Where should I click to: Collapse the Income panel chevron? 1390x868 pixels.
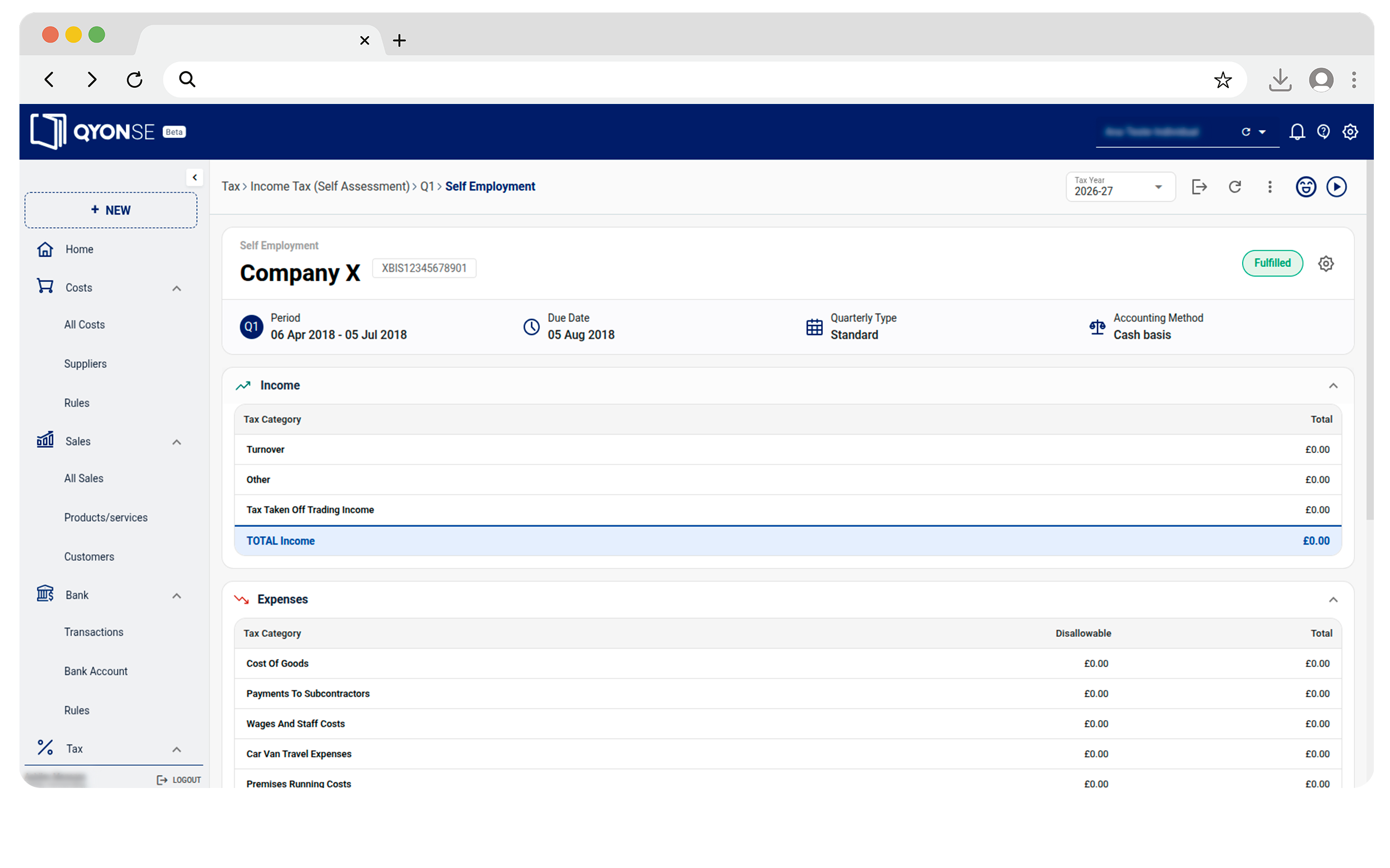coord(1333,386)
